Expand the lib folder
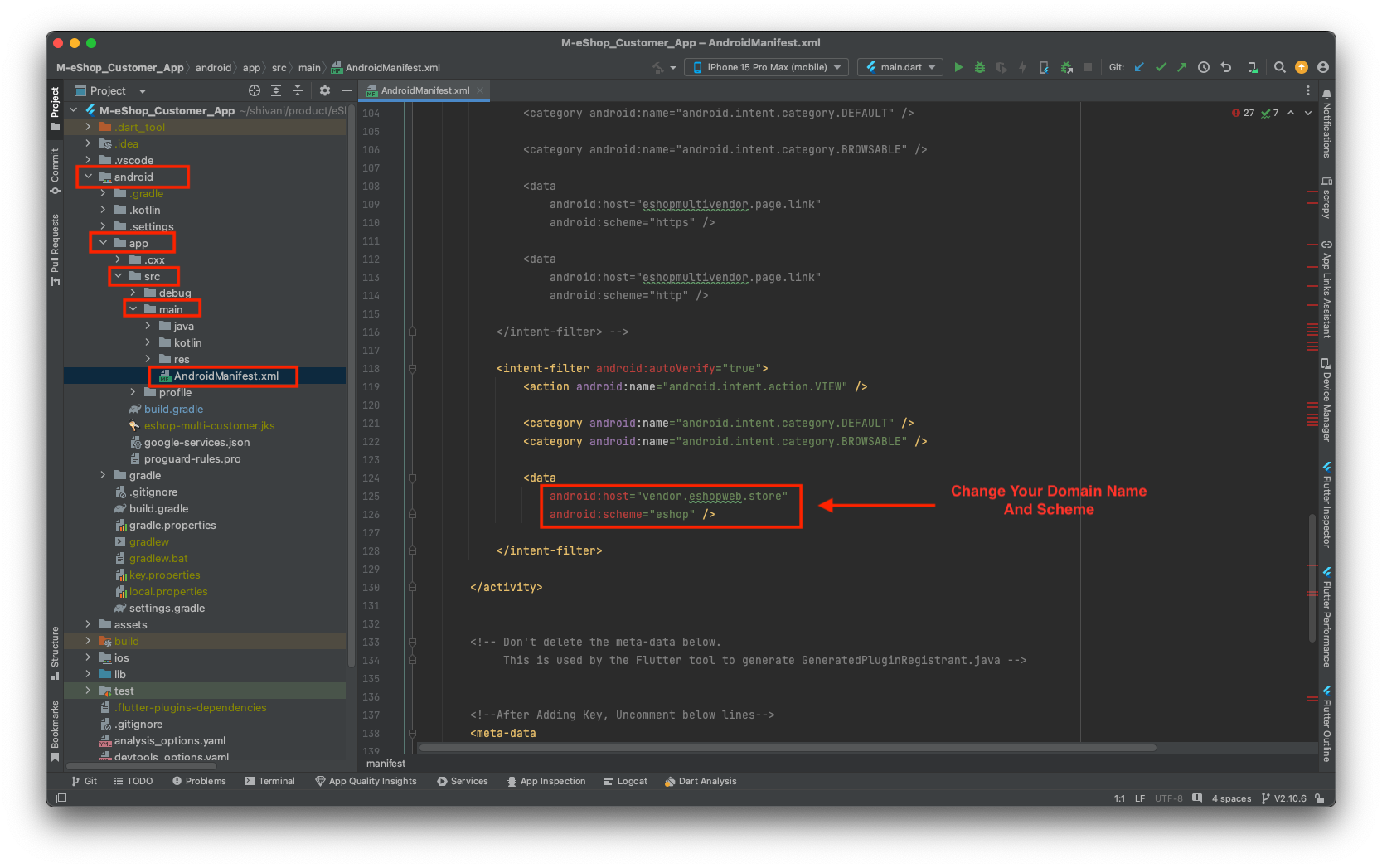 pos(88,674)
